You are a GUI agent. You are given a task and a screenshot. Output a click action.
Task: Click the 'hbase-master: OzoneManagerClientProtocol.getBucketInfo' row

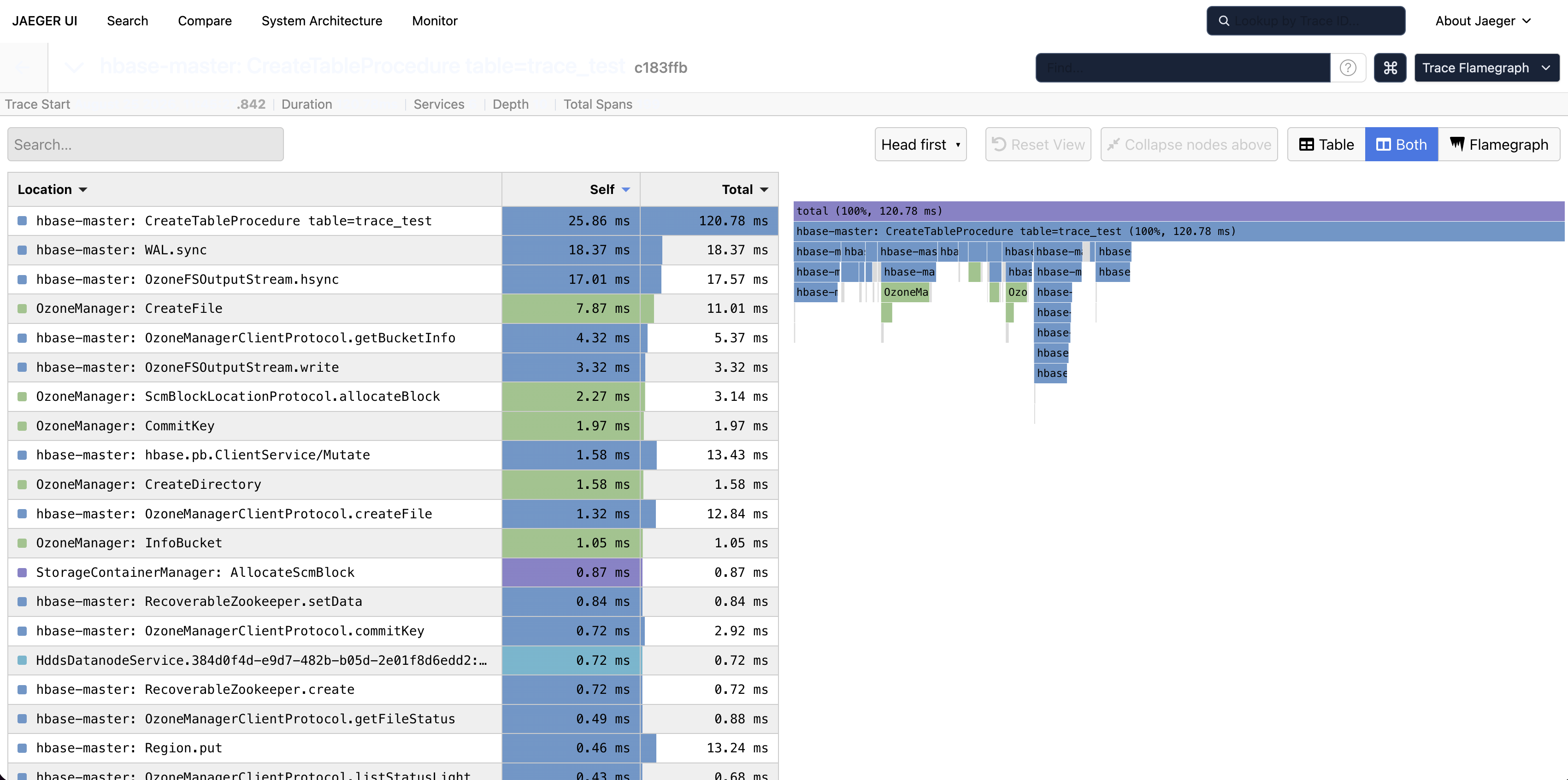coord(393,338)
